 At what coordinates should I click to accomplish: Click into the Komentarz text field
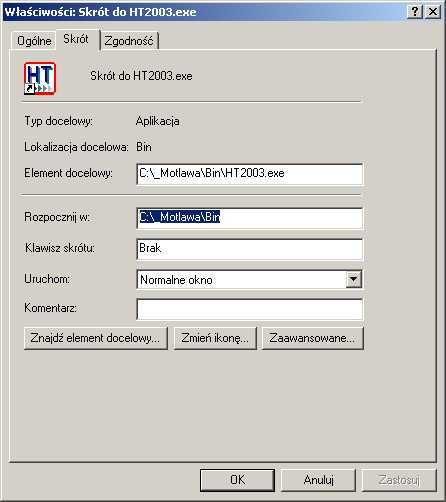[x=250, y=309]
